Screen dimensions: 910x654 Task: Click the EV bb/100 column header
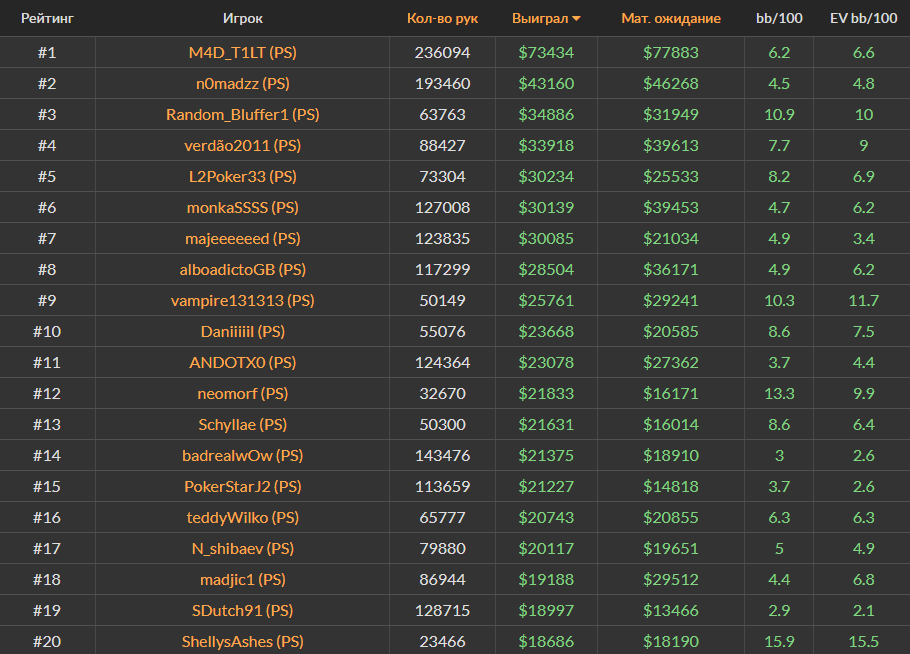863,18
